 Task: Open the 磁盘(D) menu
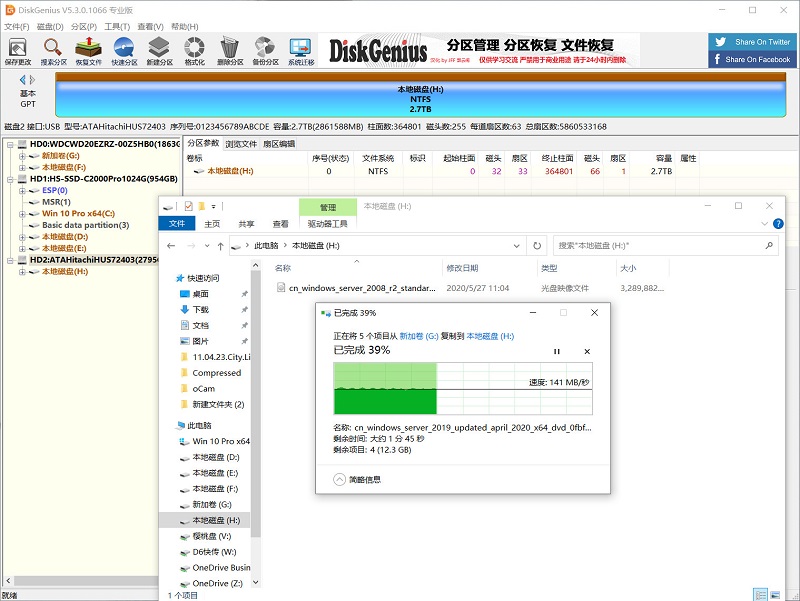[x=50, y=27]
